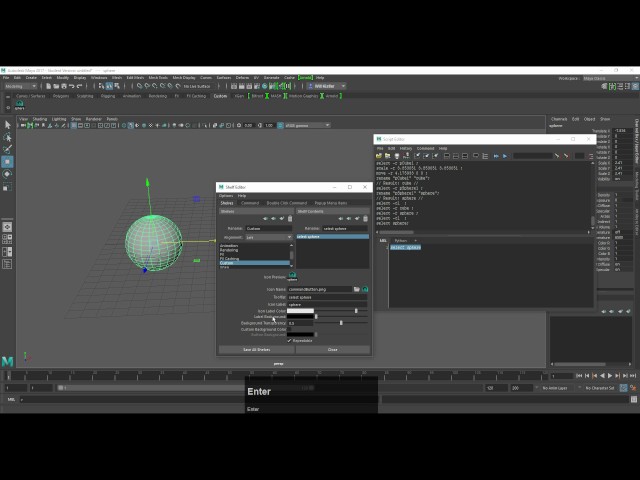The height and width of the screenshot is (480, 640).
Task: Click single perspective layout icon in left panel
Action: (x=7, y=227)
